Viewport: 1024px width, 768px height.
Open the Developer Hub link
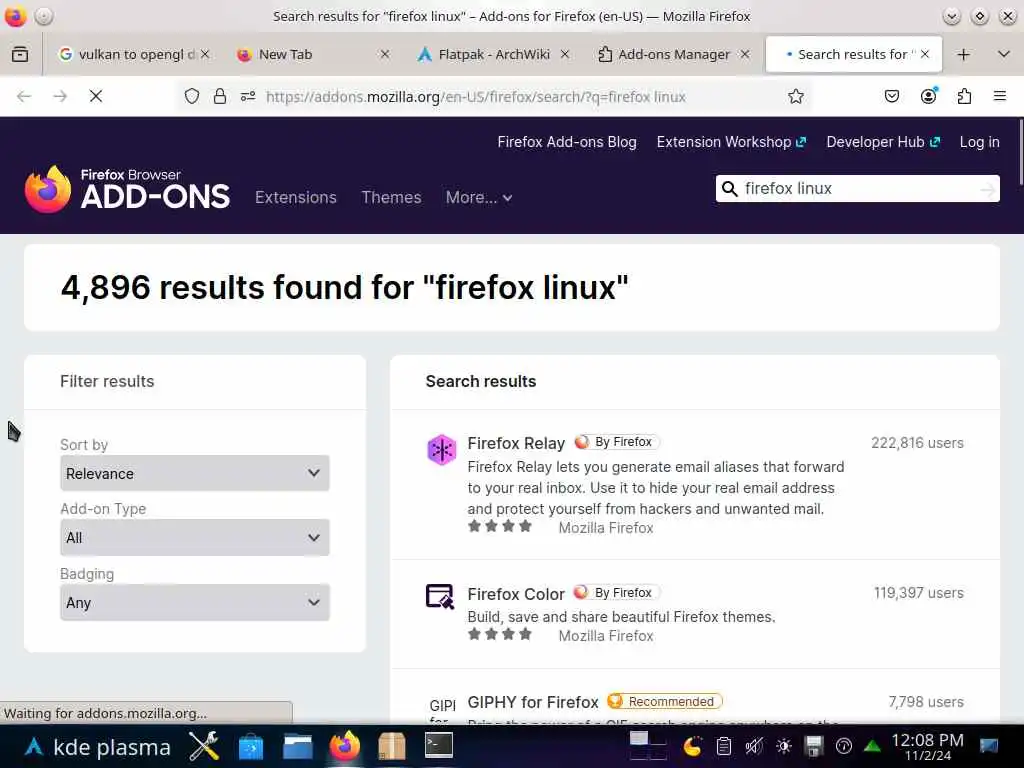883,142
